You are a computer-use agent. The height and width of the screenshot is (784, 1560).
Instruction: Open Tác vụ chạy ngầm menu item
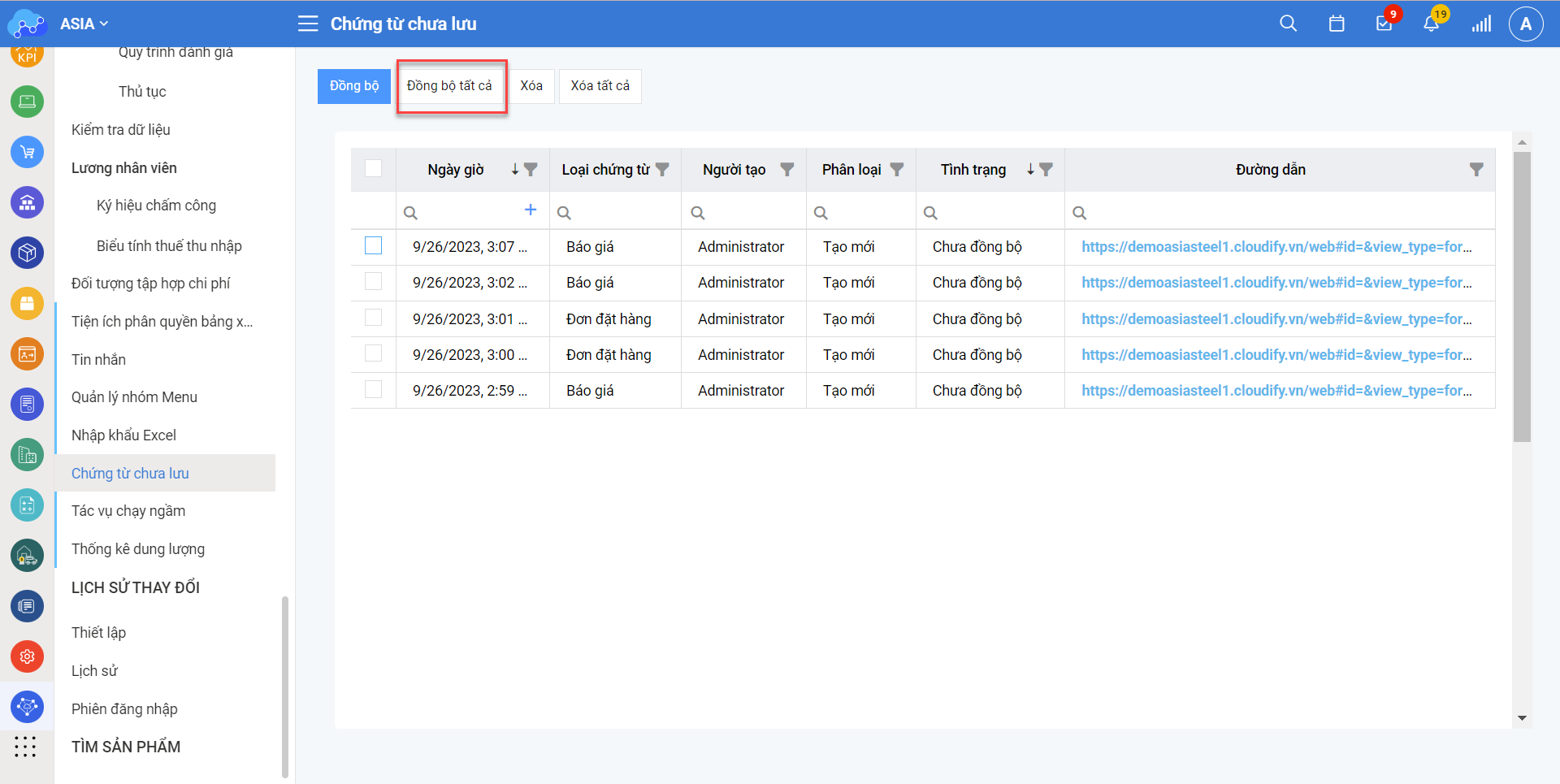point(128,511)
